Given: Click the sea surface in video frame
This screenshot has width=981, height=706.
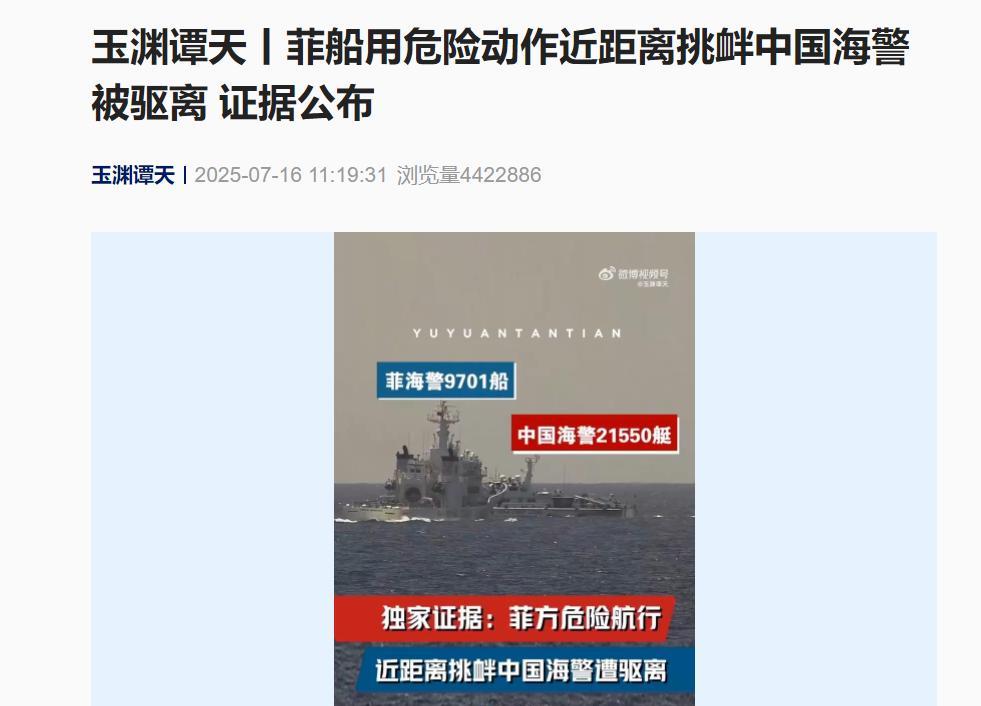Looking at the screenshot, I should [x=514, y=557].
